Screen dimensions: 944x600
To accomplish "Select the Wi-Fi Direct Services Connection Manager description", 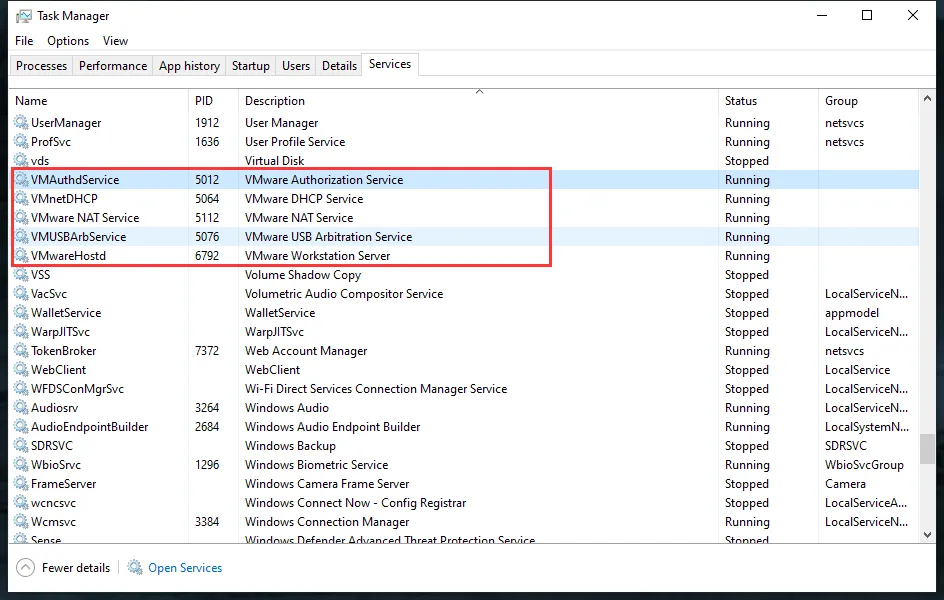I will coord(376,388).
